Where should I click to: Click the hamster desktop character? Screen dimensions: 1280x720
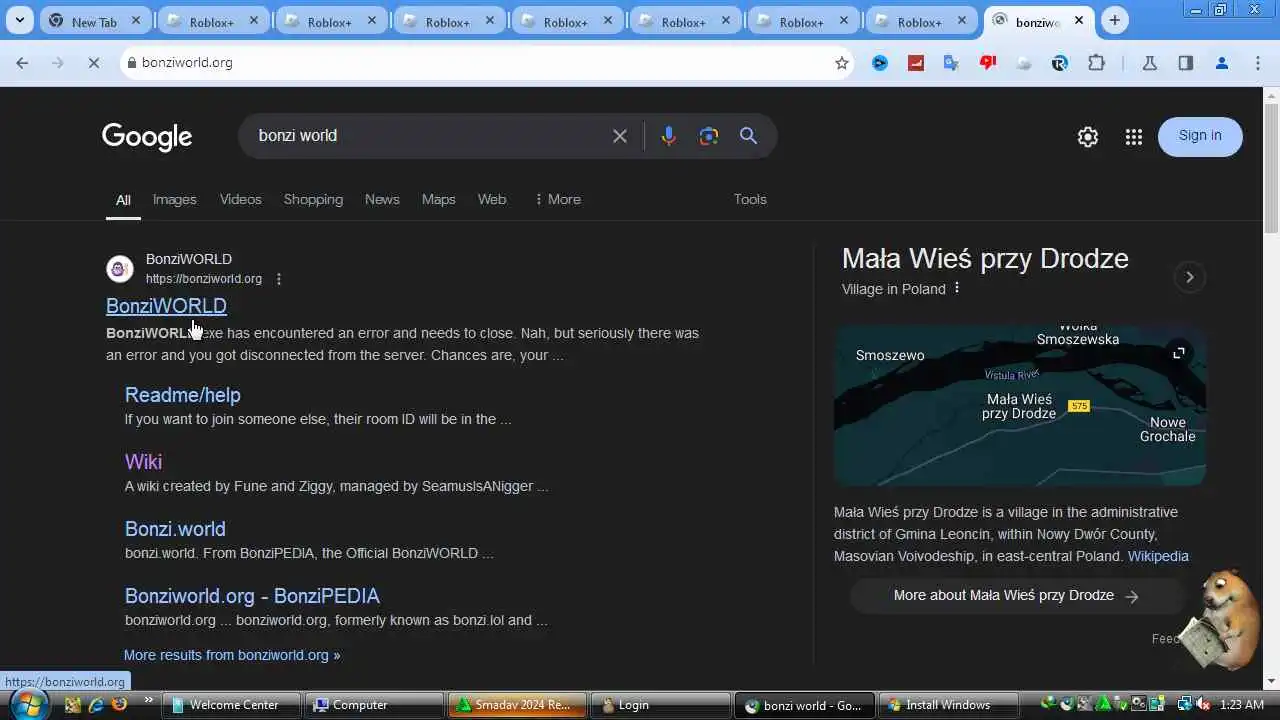(x=1219, y=621)
